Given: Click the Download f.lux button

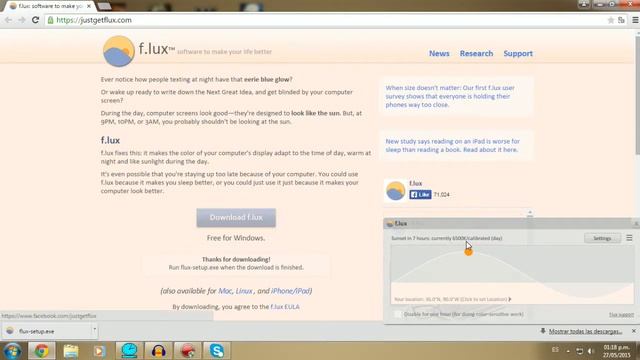Looking at the screenshot, I should pos(236,218).
